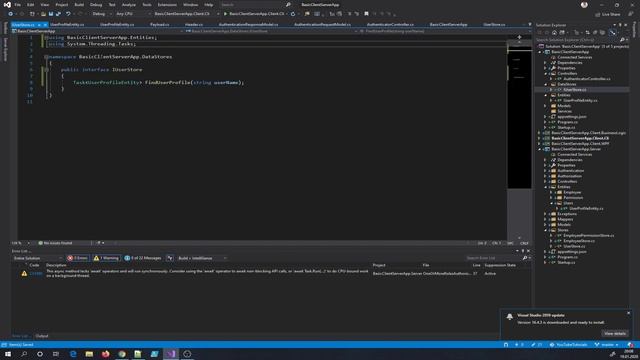Toggle Solution Explorer Preview Selected Items icon
This screenshot has width=640, height=360.
(613, 33)
